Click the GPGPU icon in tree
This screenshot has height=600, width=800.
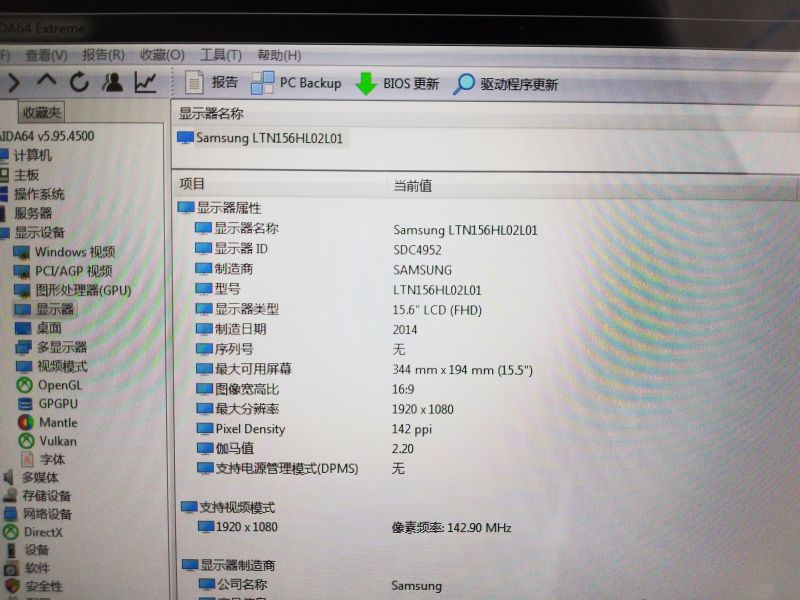pyautogui.click(x=25, y=404)
